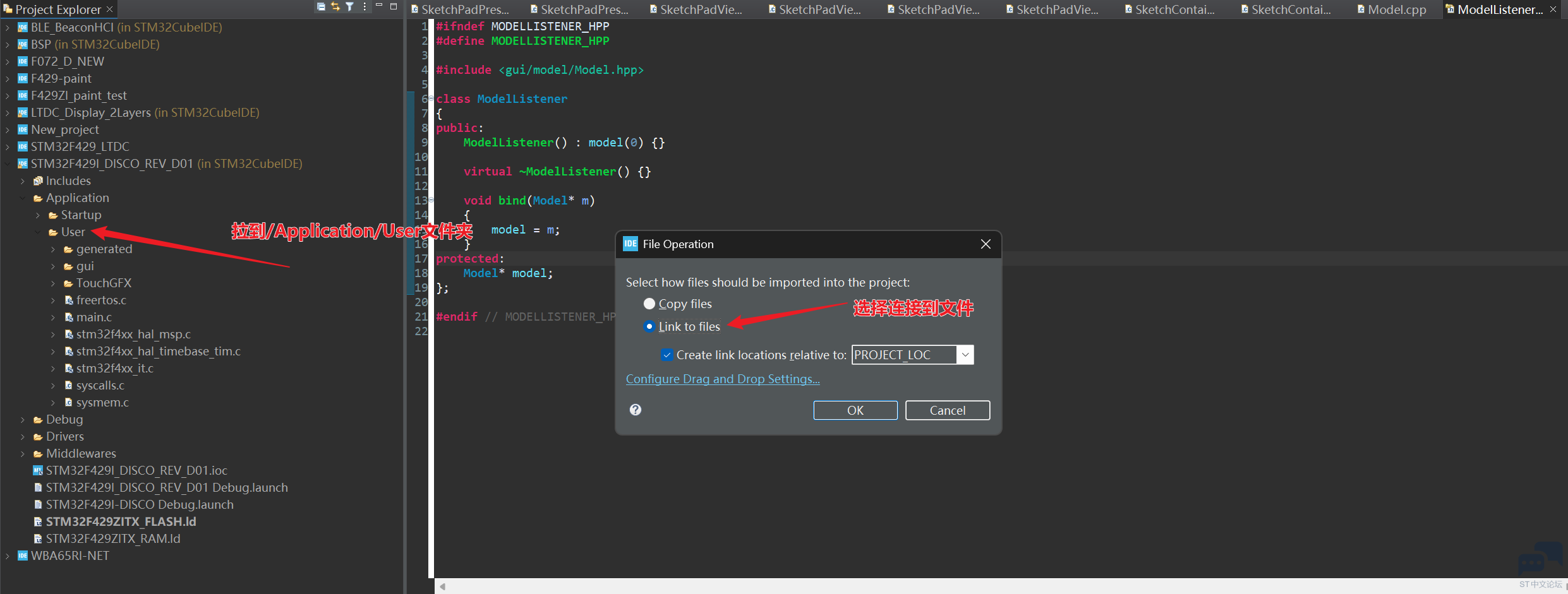
Task: Open the PROJECT_LOC dropdown
Action: [965, 355]
